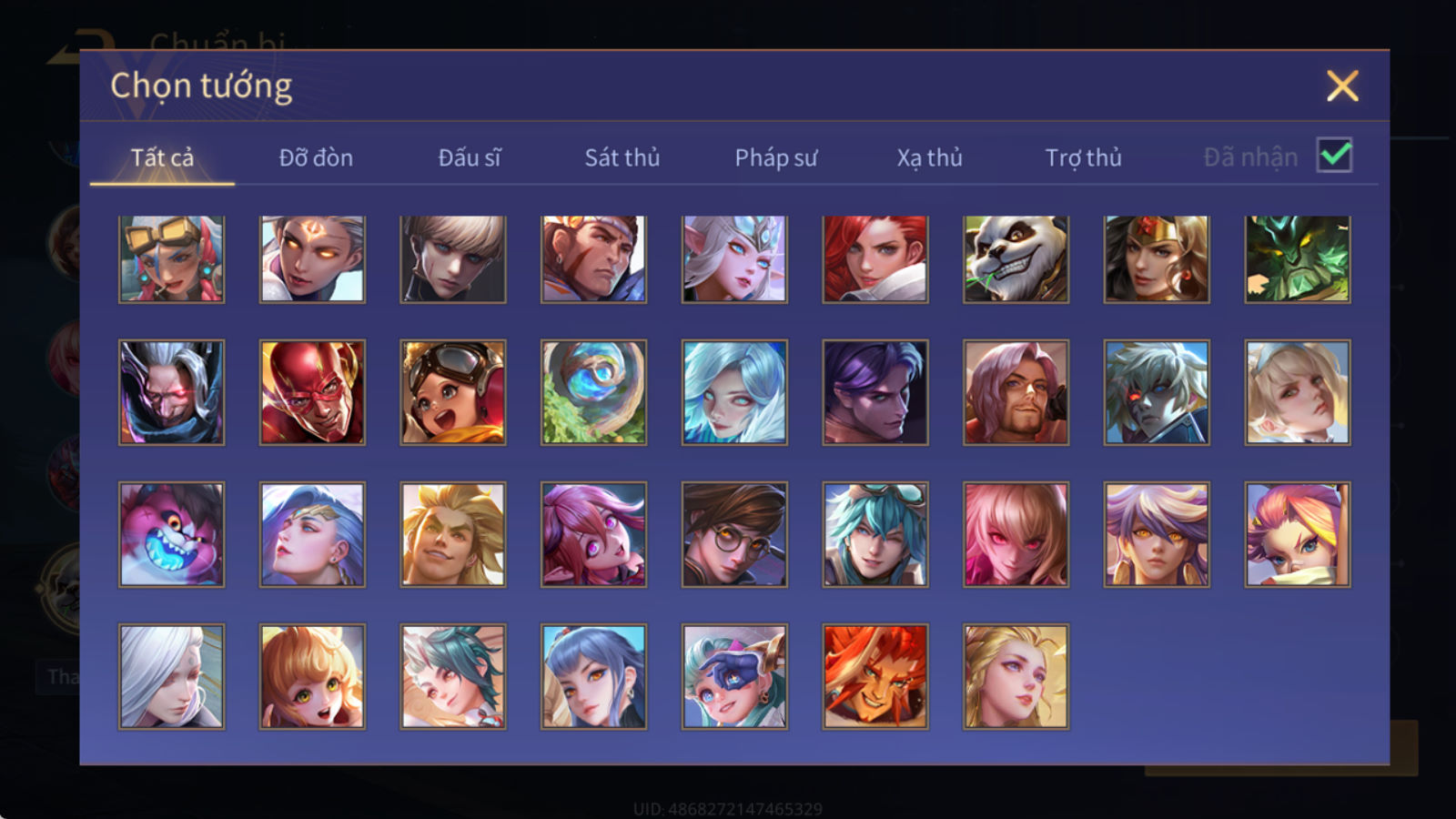Pick the purple grinning cat hero
This screenshot has width=1456, height=819.
coord(171,534)
